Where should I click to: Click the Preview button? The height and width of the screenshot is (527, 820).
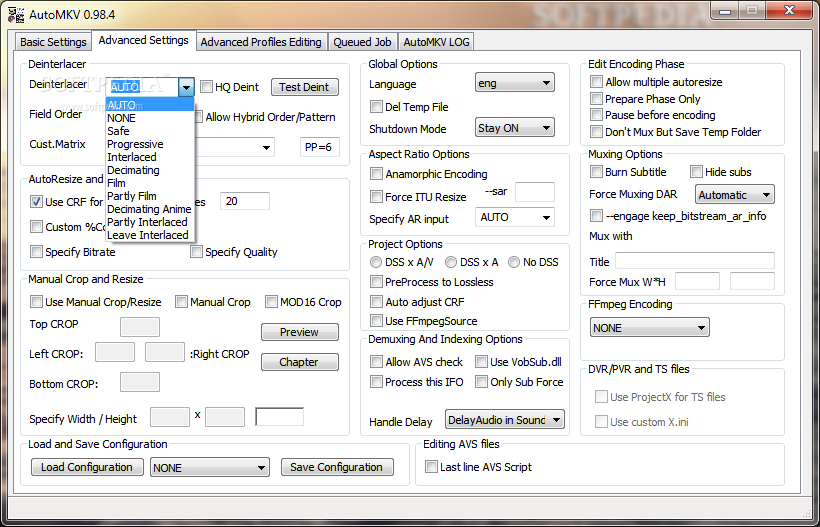pyautogui.click(x=300, y=332)
